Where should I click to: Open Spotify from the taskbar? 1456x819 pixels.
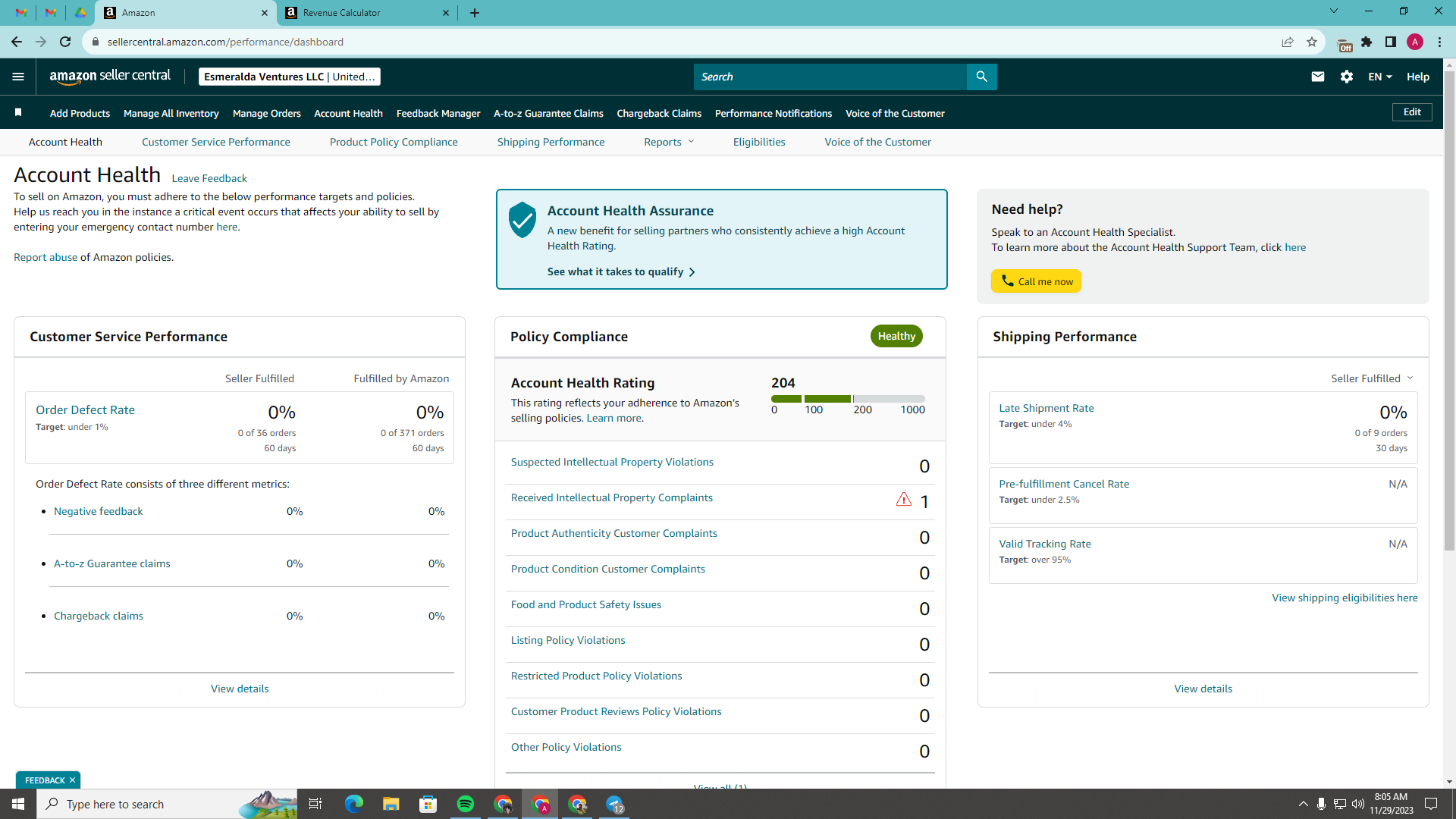tap(466, 804)
